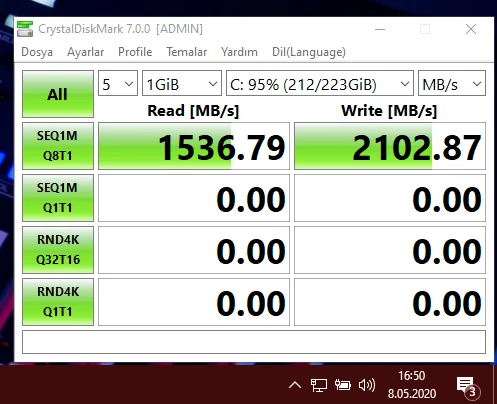Expand the test count dropdown showing 5

coord(118,83)
